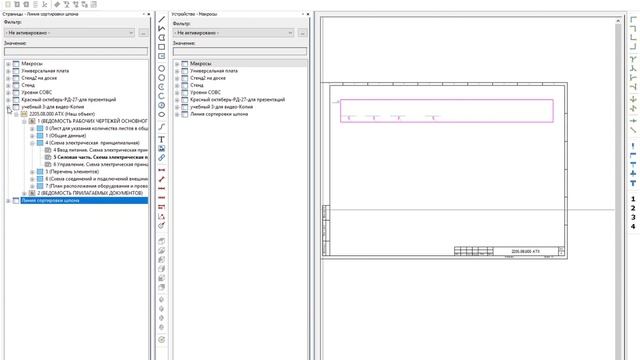The image size is (640, 360).
Task: Insert bottom-left angle connection symbol
Action: pos(633,38)
